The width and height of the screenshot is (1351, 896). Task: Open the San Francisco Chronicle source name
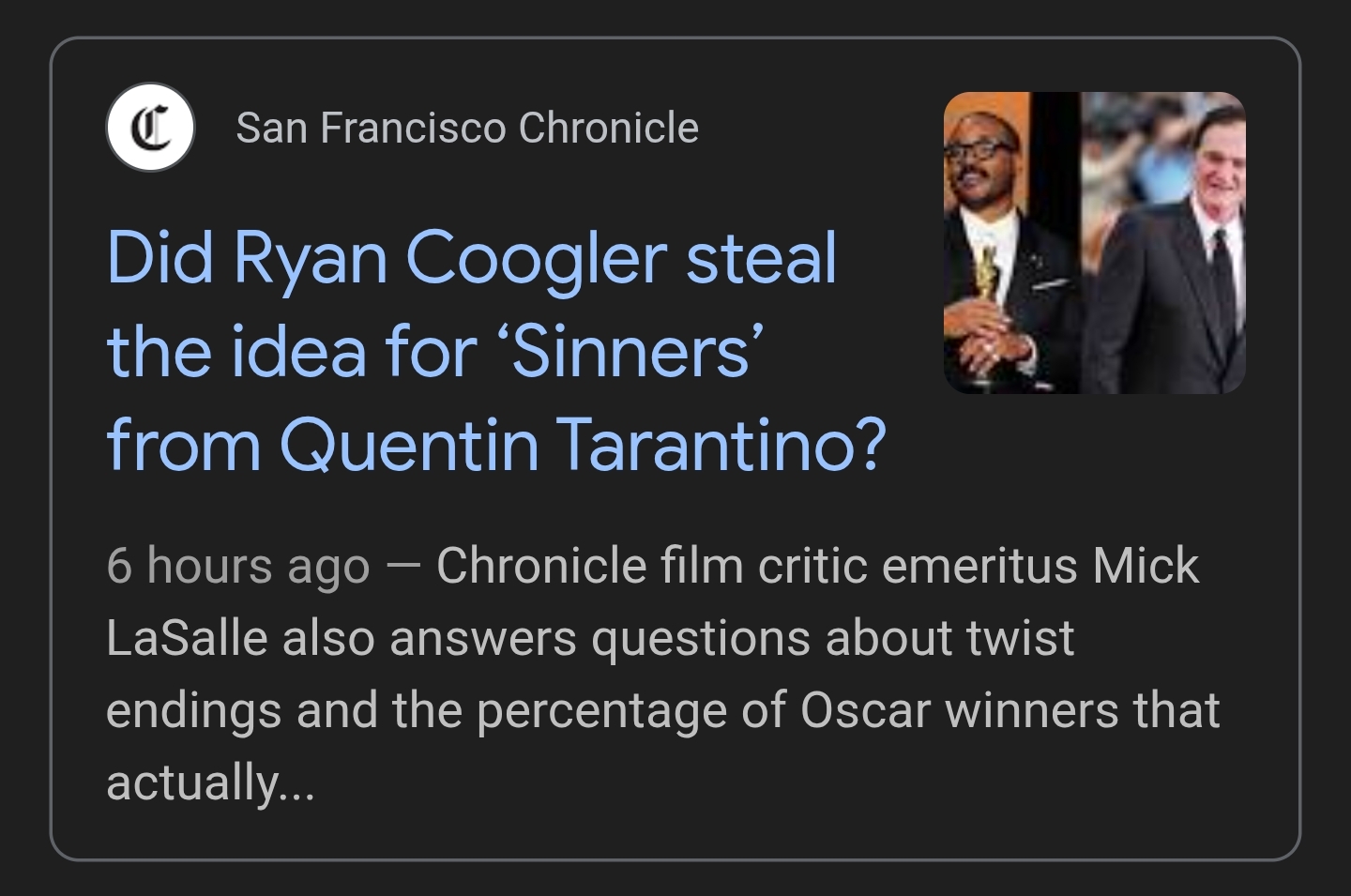[x=466, y=128]
